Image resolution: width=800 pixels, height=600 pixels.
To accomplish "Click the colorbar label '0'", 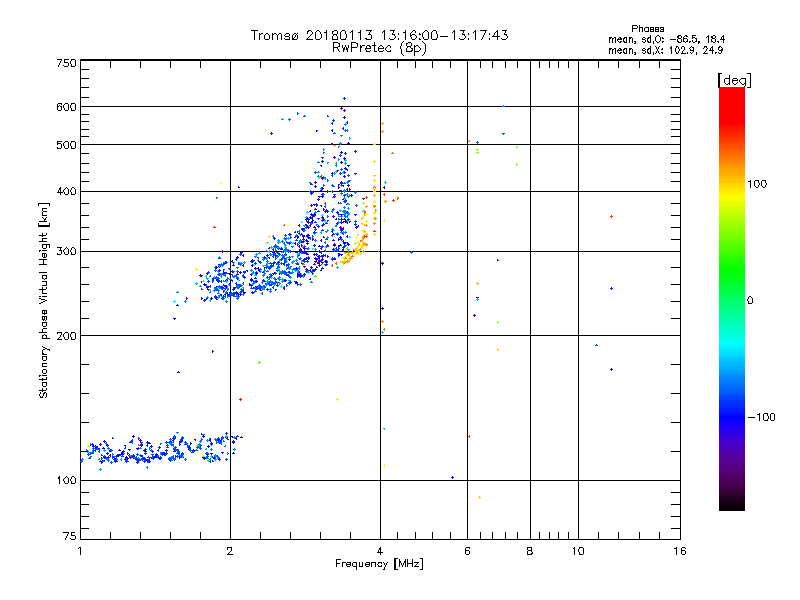I will tap(750, 301).
